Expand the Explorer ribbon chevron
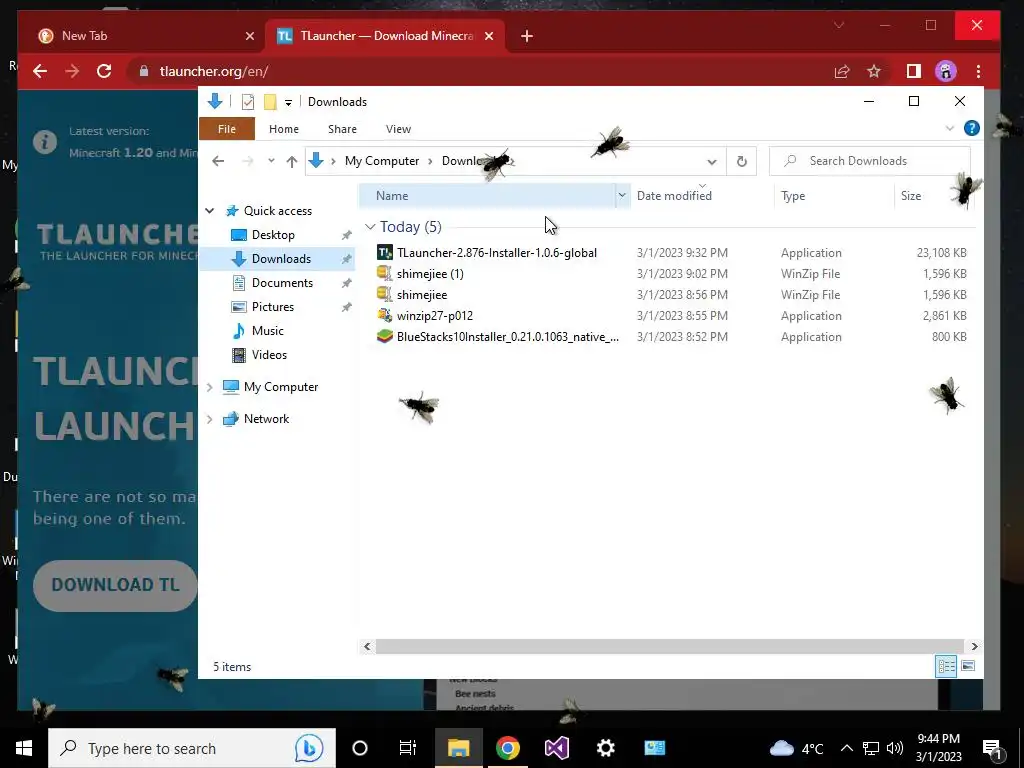 pos(950,129)
